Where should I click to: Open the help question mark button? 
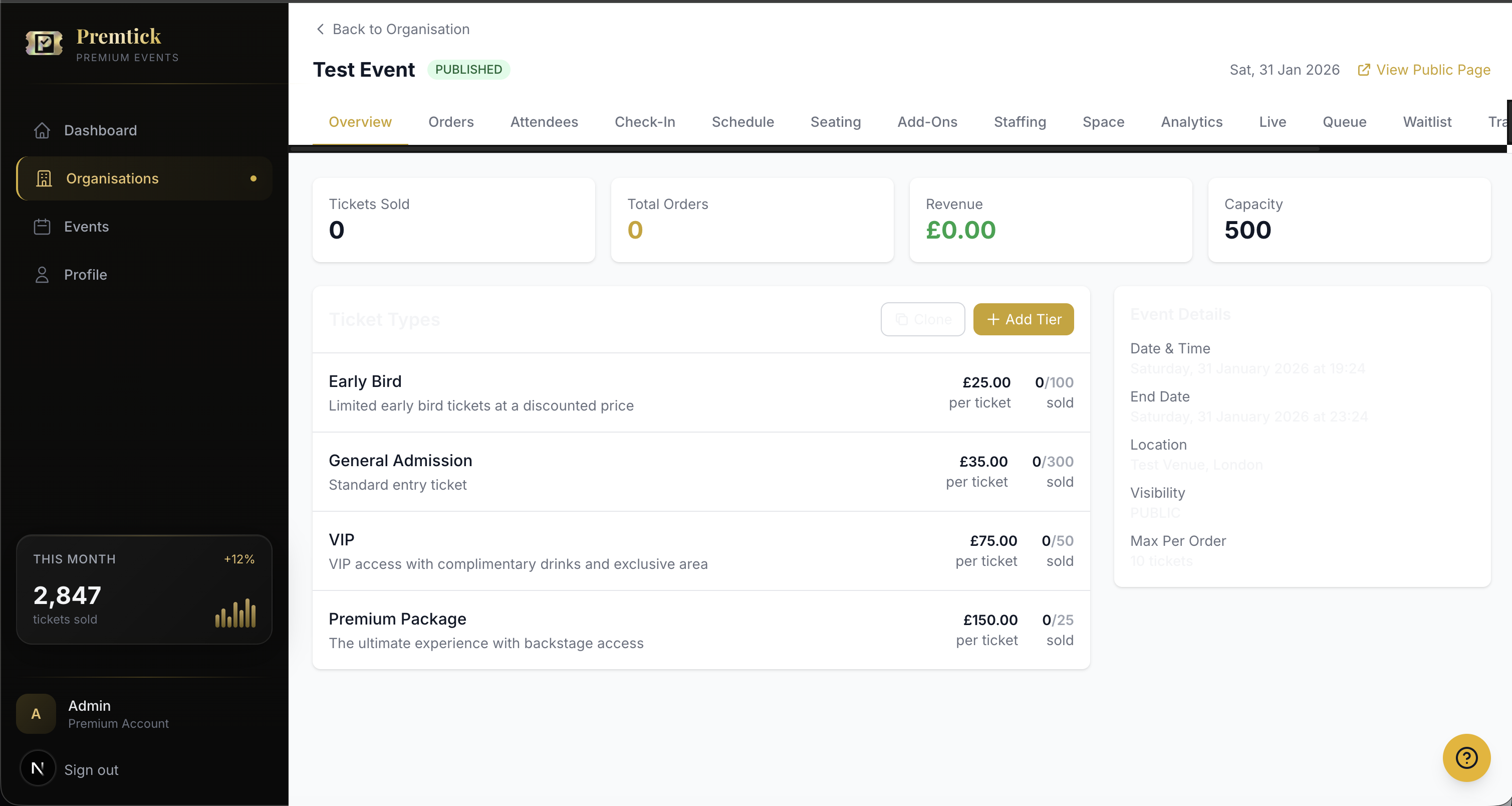pyautogui.click(x=1465, y=757)
